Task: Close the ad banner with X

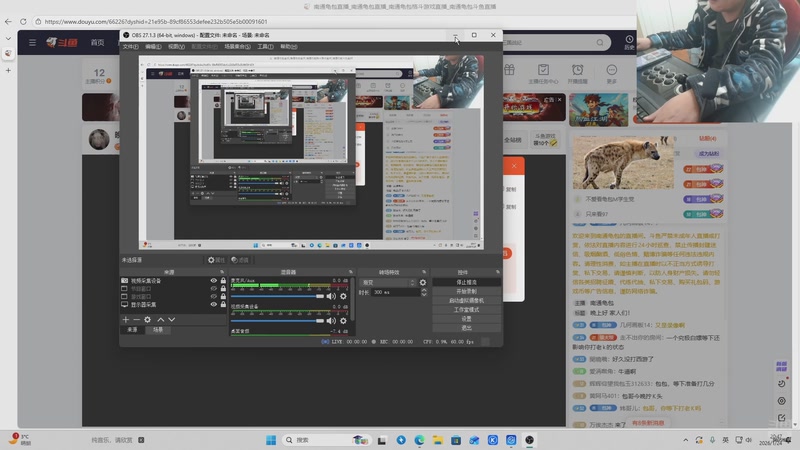Action: [560, 99]
